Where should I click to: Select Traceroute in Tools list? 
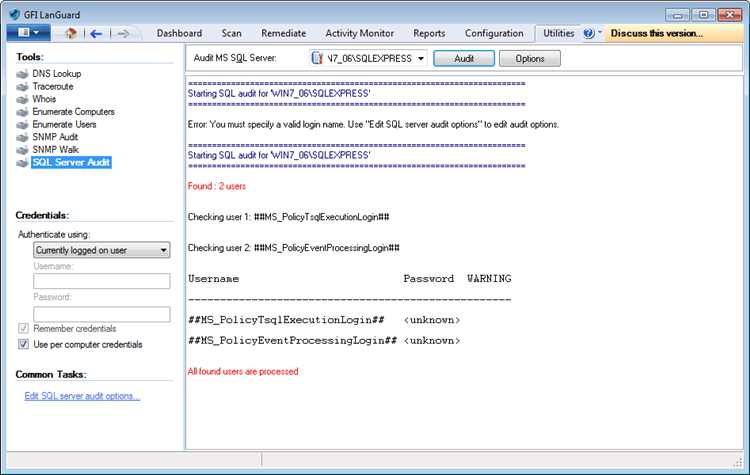point(53,86)
